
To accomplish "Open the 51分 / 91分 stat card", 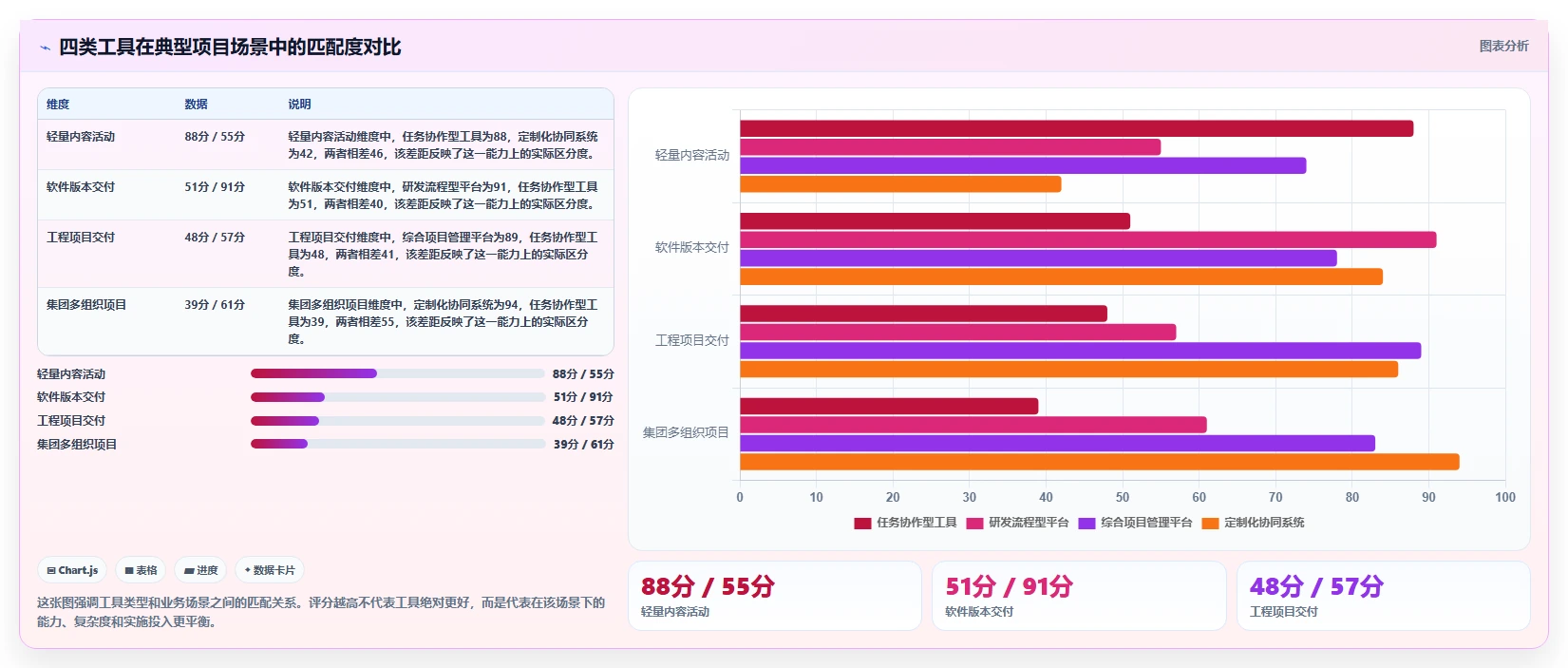I will point(1079,596).
